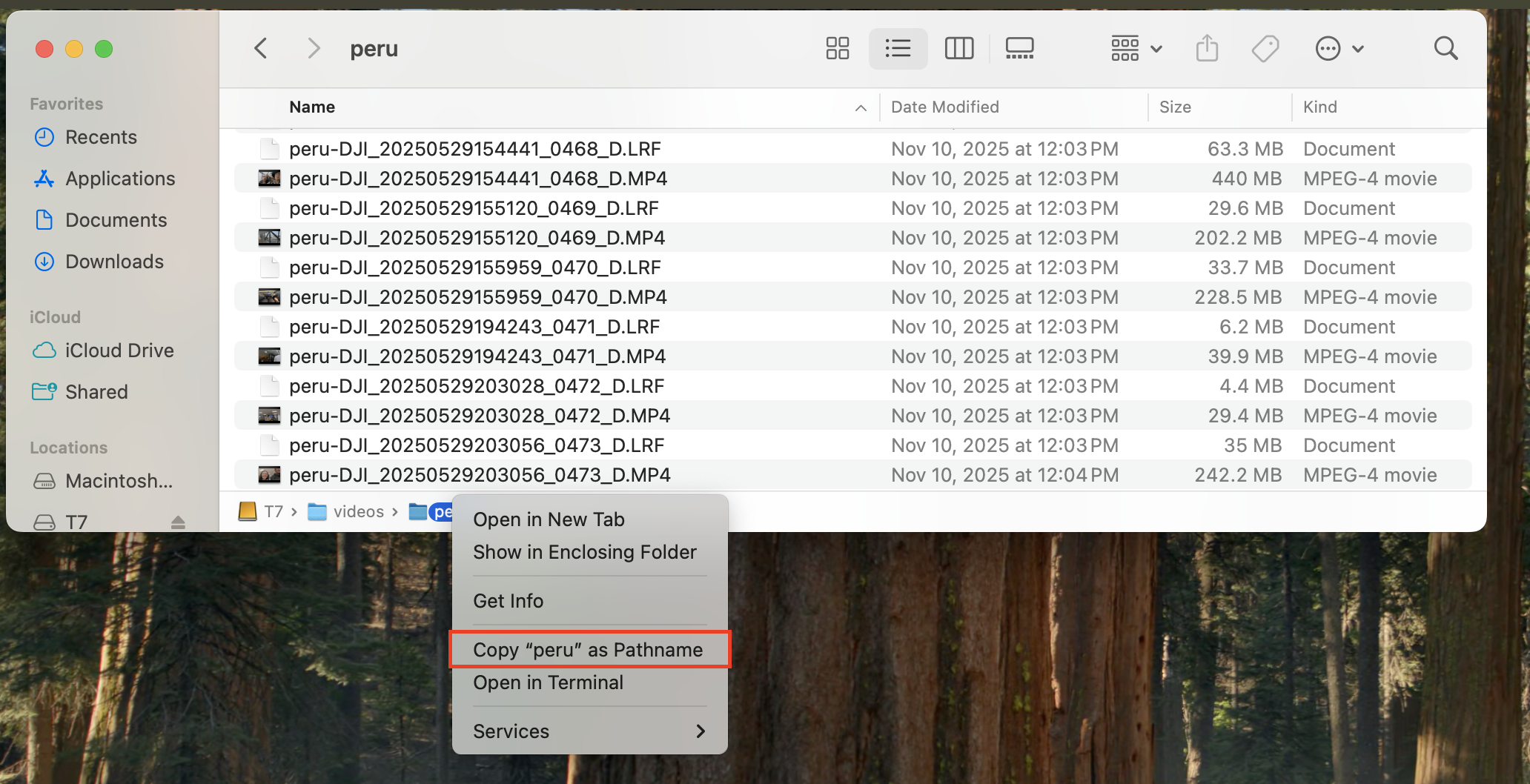The width and height of the screenshot is (1530, 784).
Task: Click T7 in the path bar
Action: [261, 511]
